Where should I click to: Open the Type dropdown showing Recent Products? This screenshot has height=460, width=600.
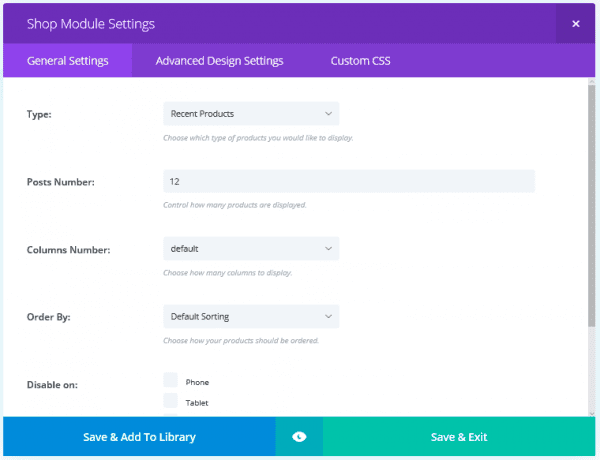tap(251, 114)
